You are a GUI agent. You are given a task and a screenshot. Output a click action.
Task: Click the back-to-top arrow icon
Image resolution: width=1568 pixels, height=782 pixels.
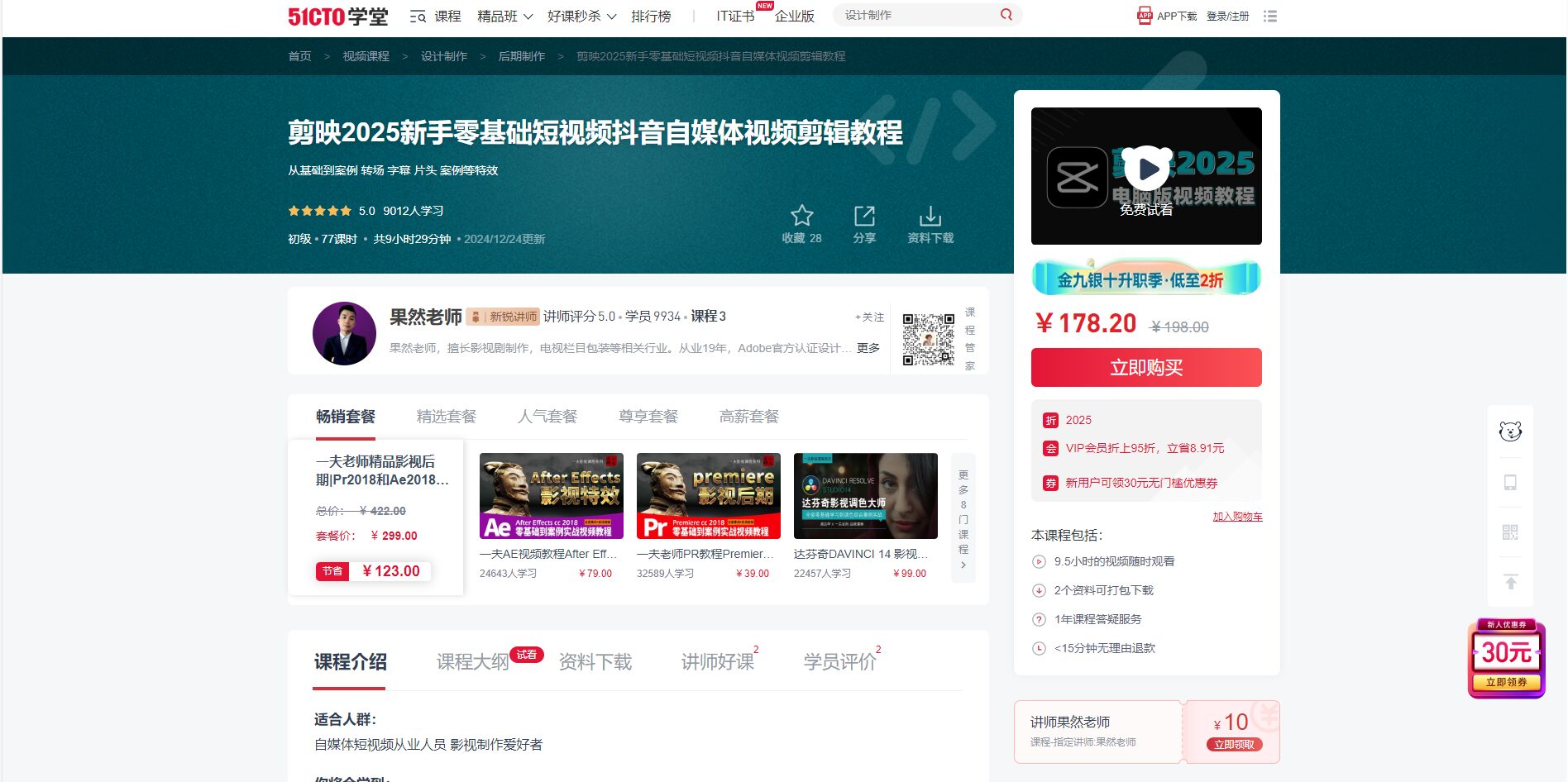(1510, 582)
